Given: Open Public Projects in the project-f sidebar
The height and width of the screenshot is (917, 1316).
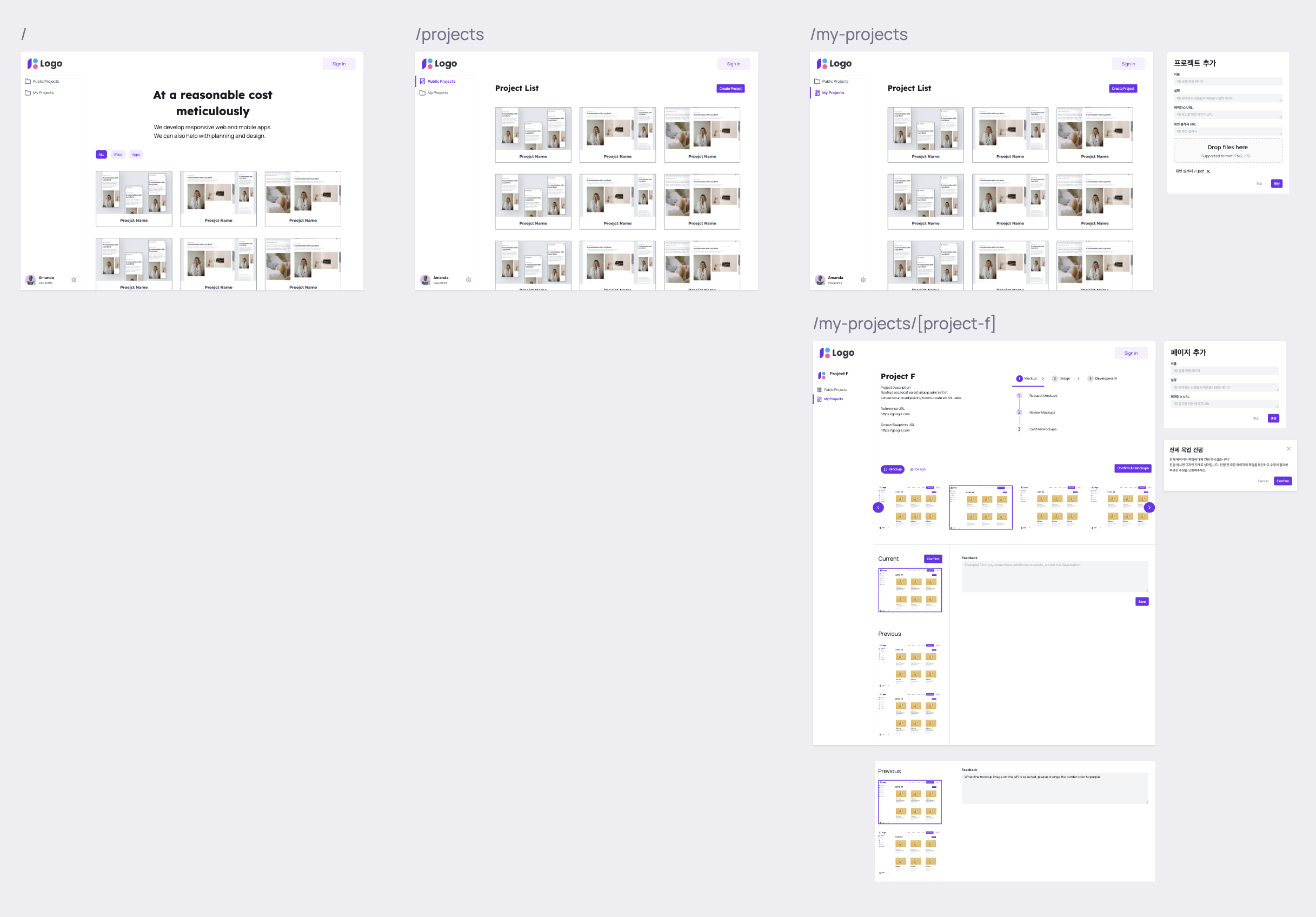Looking at the screenshot, I should click(x=832, y=390).
